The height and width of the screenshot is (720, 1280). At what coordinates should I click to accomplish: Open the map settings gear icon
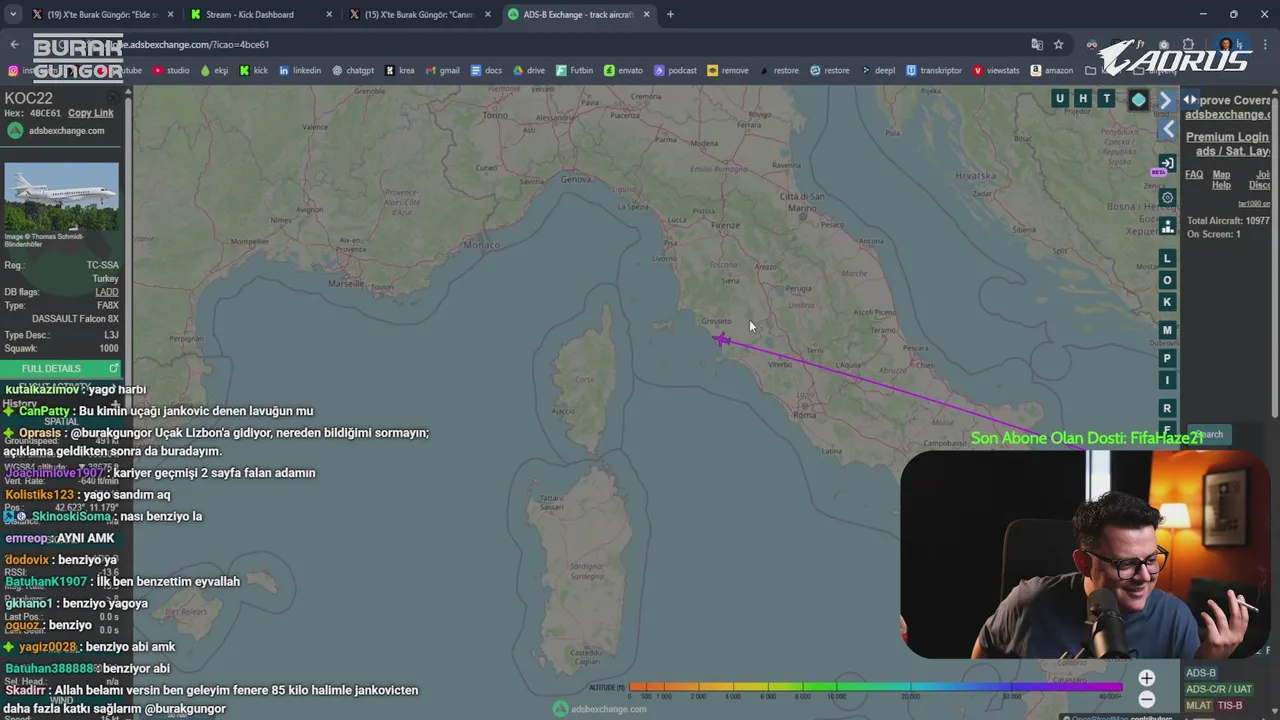pyautogui.click(x=1167, y=197)
